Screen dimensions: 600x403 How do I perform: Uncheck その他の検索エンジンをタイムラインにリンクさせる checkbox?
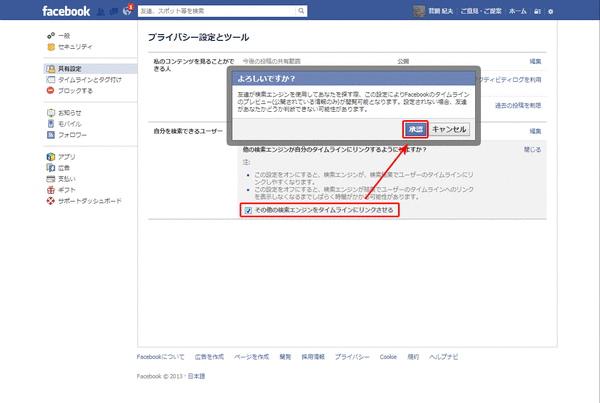(x=248, y=210)
